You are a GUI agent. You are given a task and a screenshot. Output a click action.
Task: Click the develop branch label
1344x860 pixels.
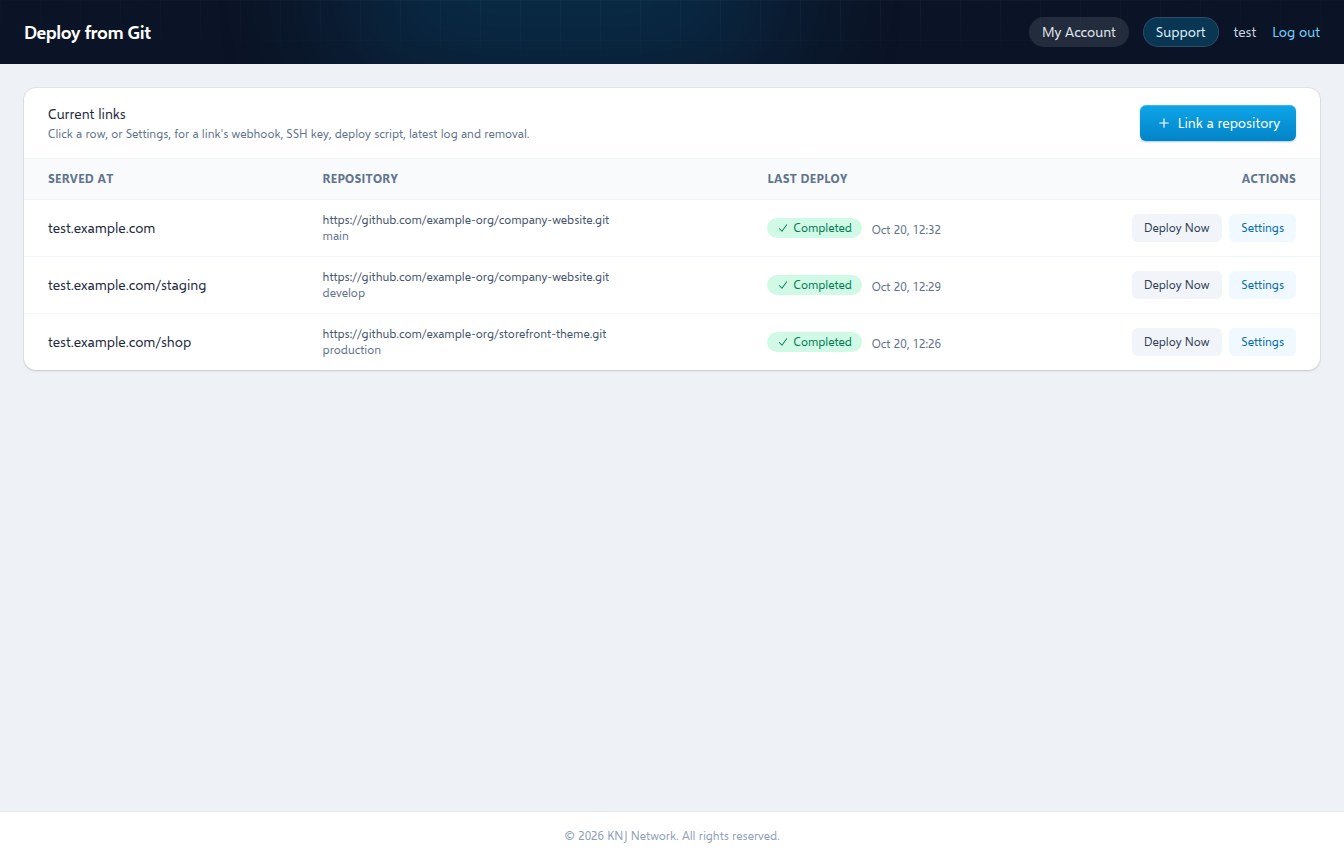click(344, 294)
